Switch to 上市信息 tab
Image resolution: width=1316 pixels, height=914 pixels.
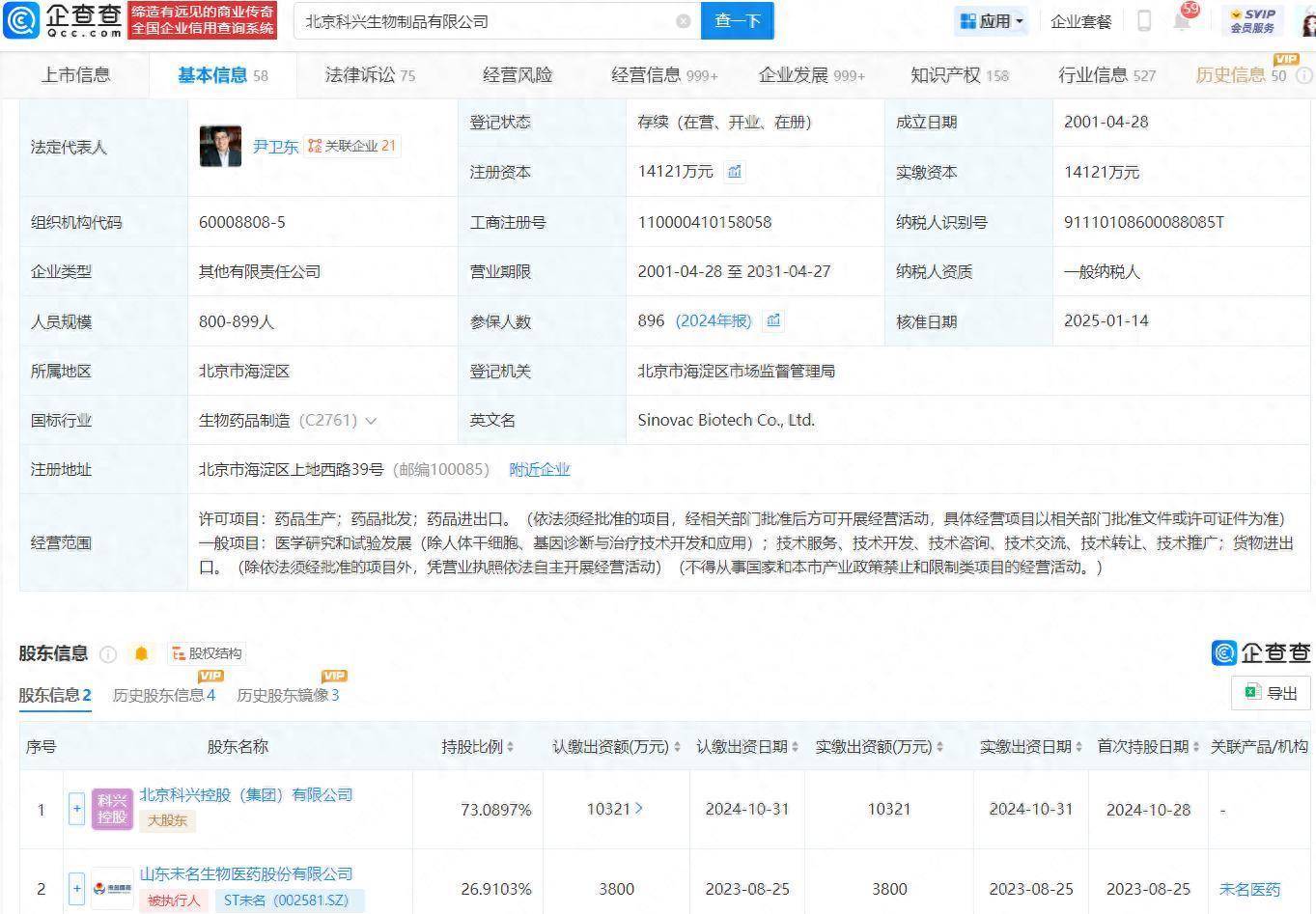pos(75,74)
